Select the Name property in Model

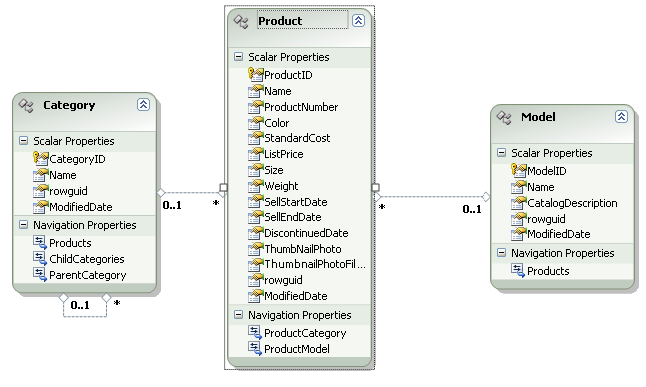click(541, 187)
